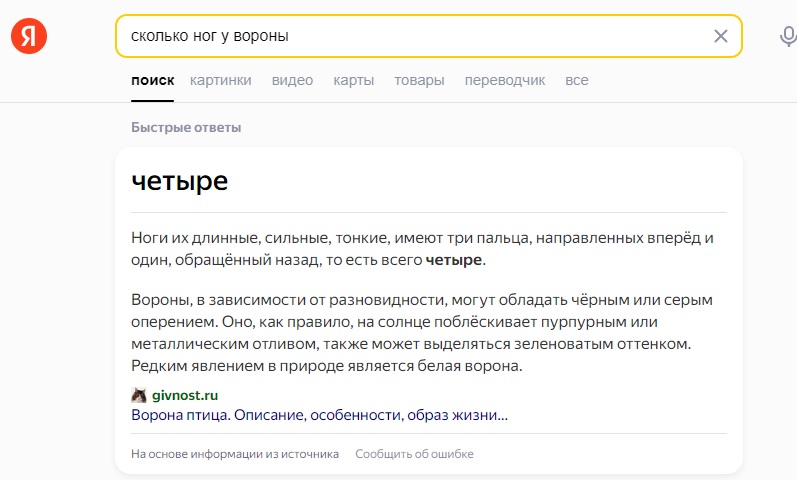Image resolution: width=797 pixels, height=480 pixels.
Task: Click 'На основе информации из источника' text
Action: point(235,454)
